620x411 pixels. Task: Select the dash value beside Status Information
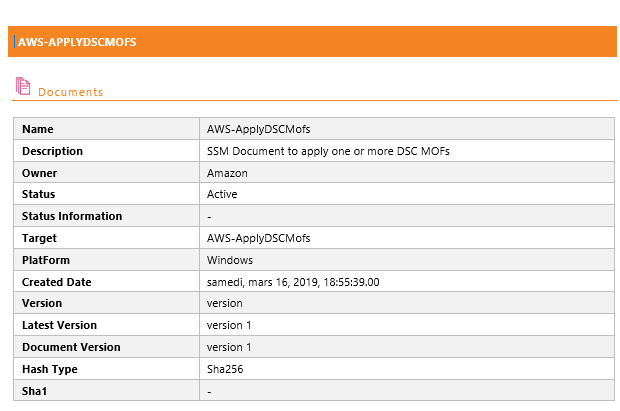click(209, 217)
